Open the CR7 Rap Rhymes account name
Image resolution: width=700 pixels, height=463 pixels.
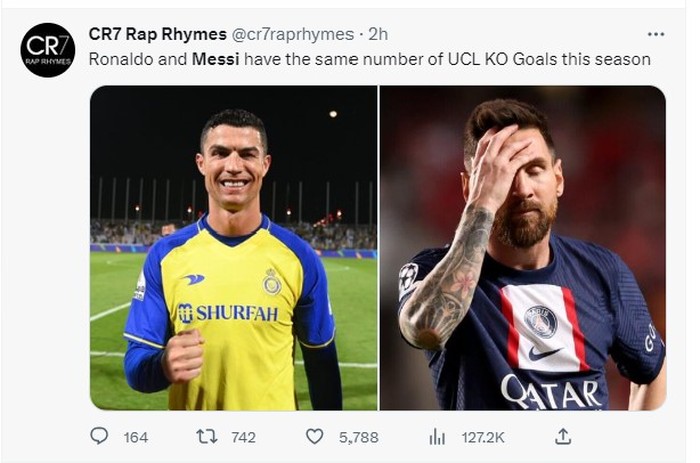pos(144,35)
